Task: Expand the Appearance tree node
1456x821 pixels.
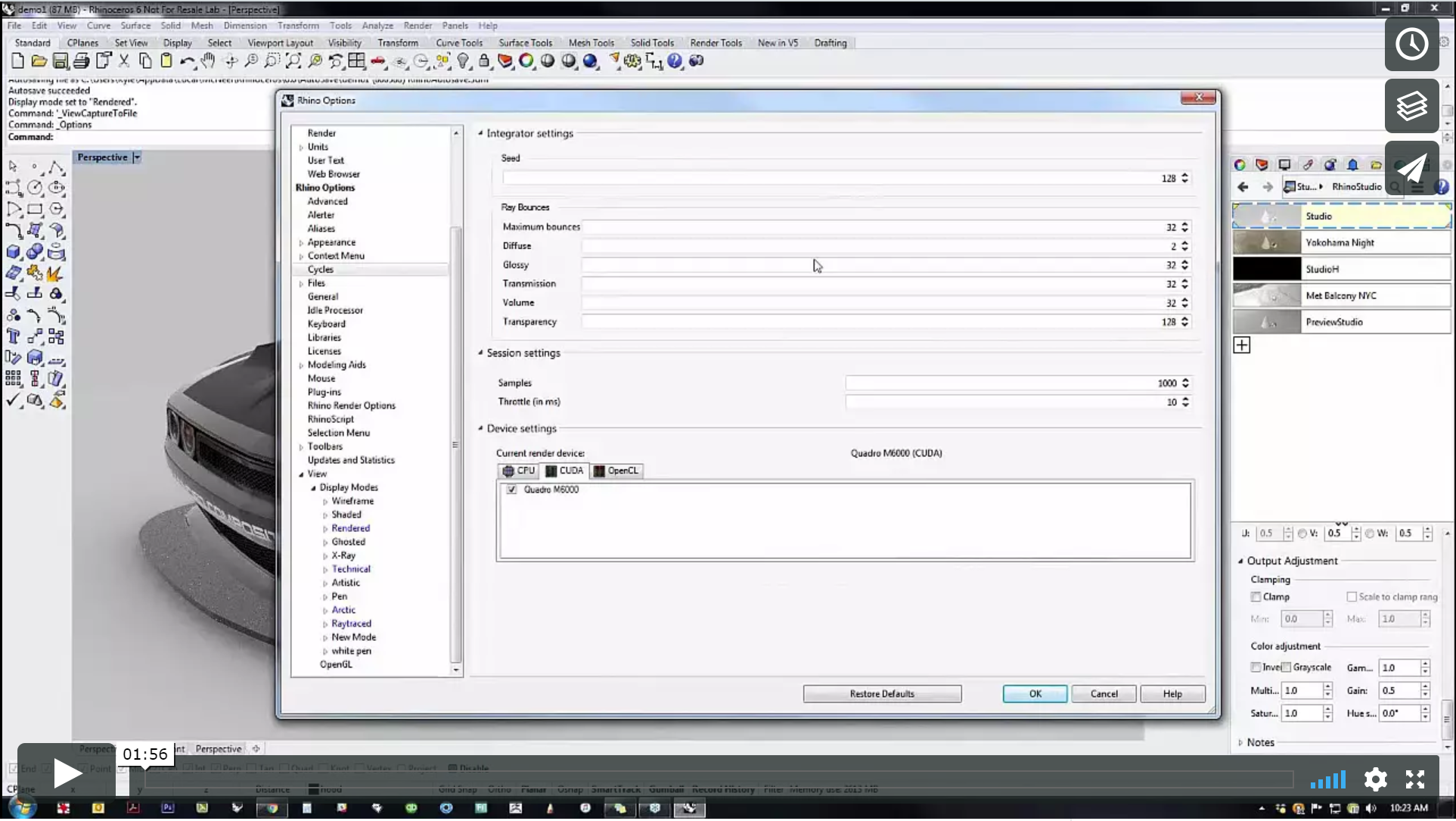Action: coord(301,243)
